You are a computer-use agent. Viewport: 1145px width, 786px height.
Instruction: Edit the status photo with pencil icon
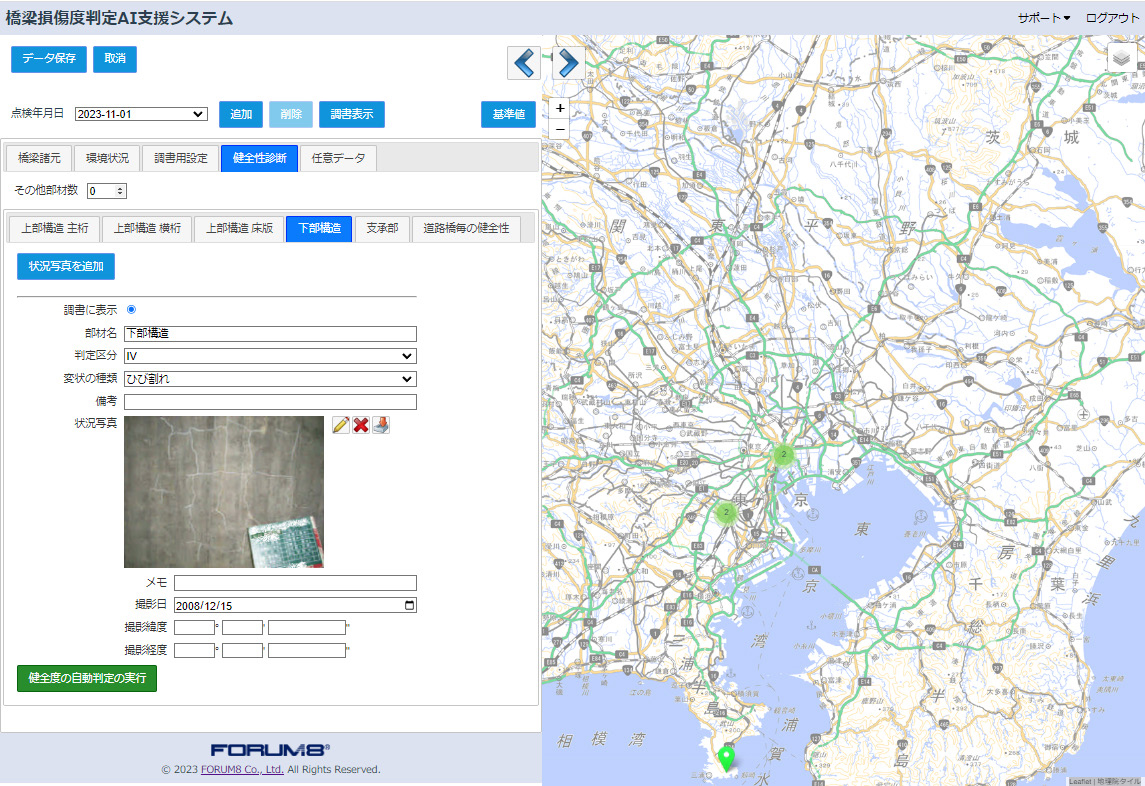click(x=340, y=424)
